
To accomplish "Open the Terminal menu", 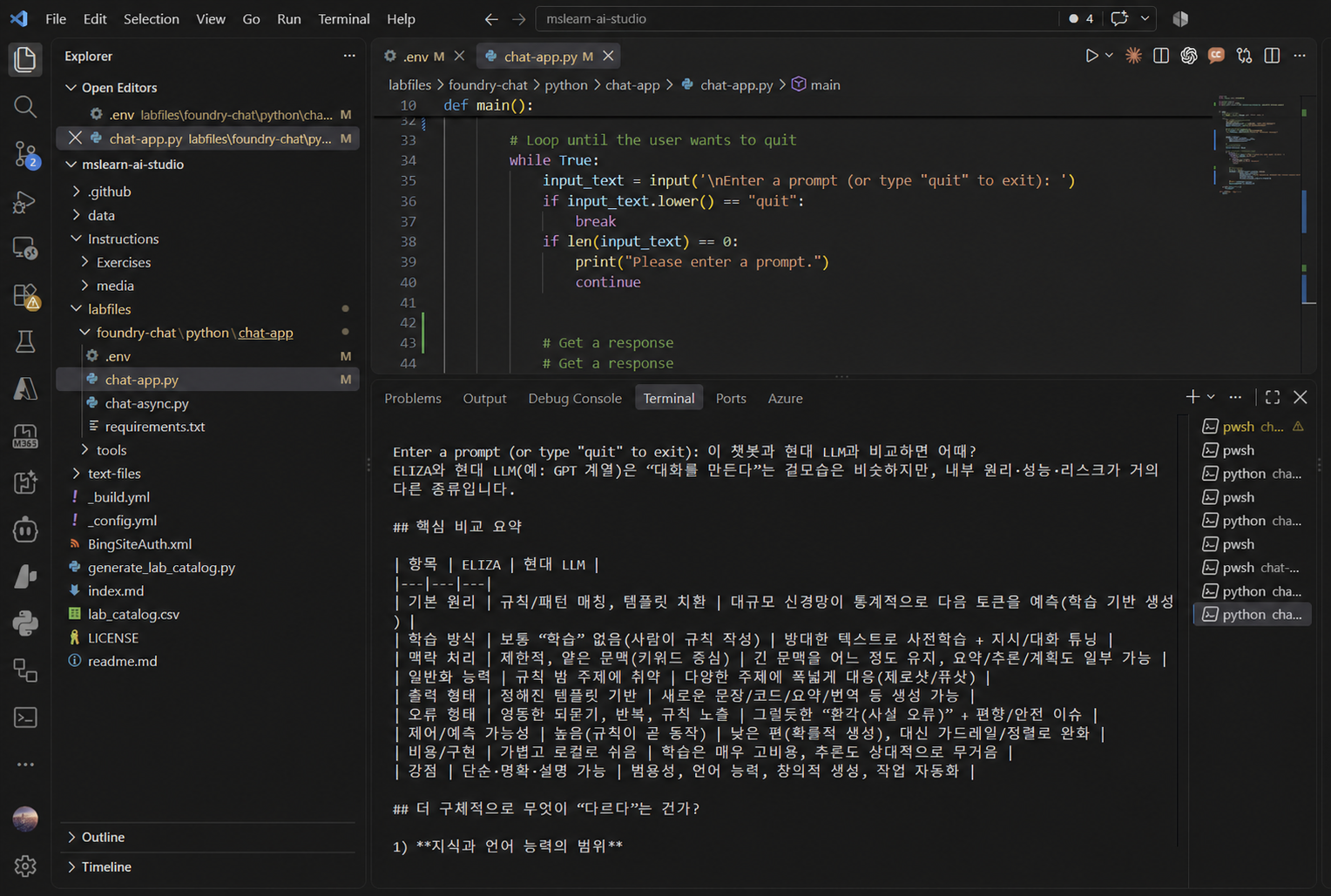I will point(344,18).
